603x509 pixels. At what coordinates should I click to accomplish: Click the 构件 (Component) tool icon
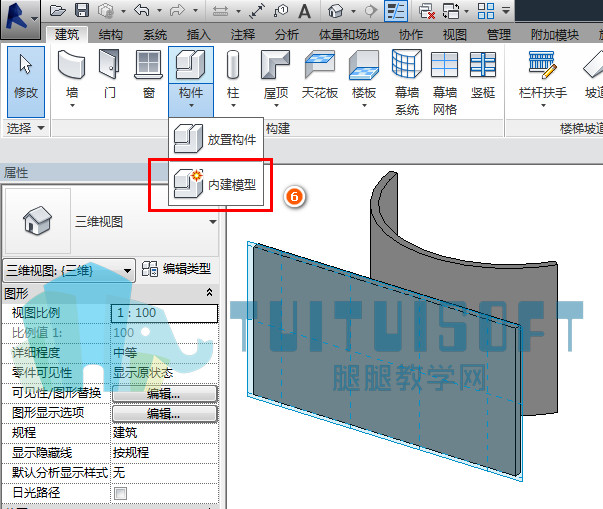point(191,65)
